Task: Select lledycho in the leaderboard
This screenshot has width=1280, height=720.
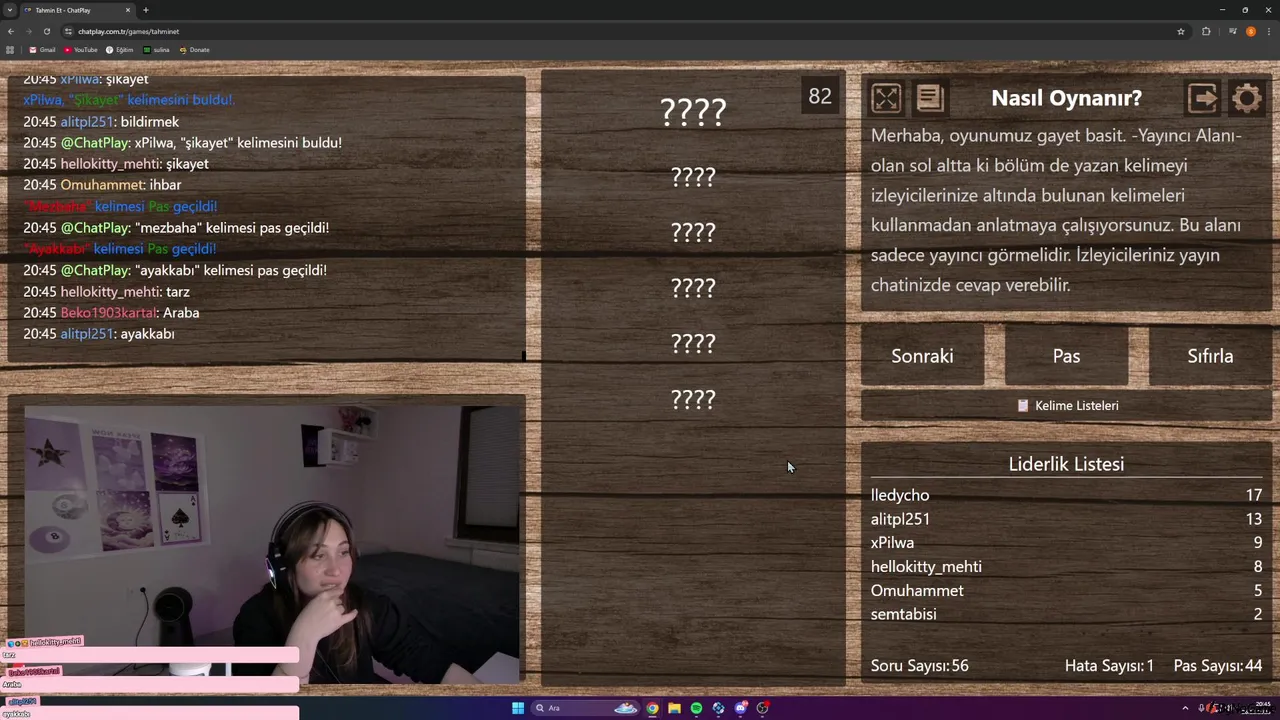Action: [x=900, y=495]
